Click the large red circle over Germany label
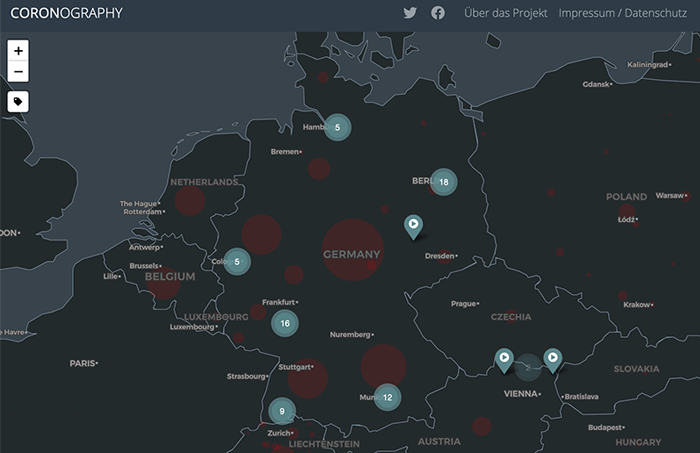Viewport: 700px width, 453px height. [353, 249]
